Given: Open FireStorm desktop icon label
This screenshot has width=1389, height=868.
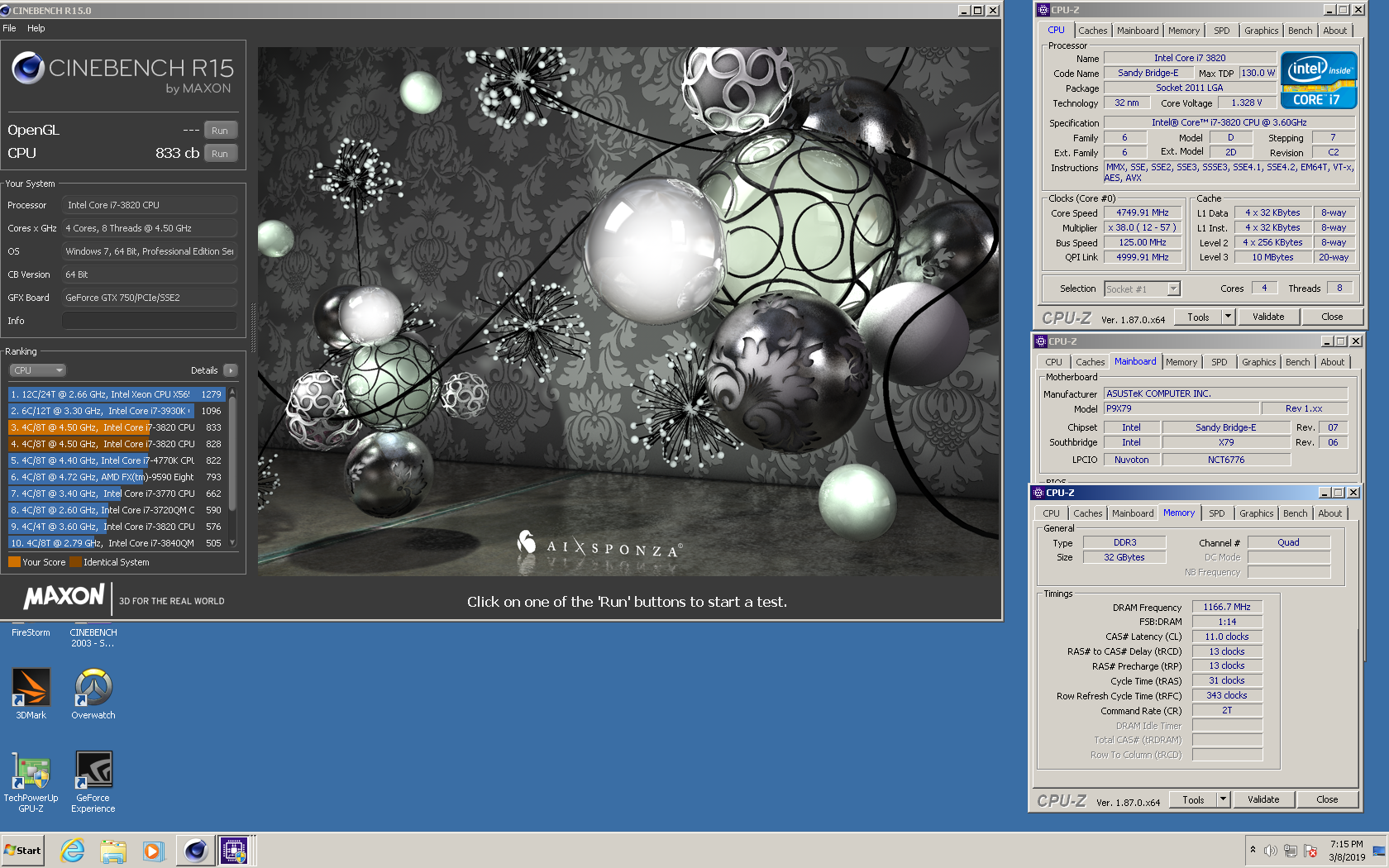Looking at the screenshot, I should [x=31, y=632].
